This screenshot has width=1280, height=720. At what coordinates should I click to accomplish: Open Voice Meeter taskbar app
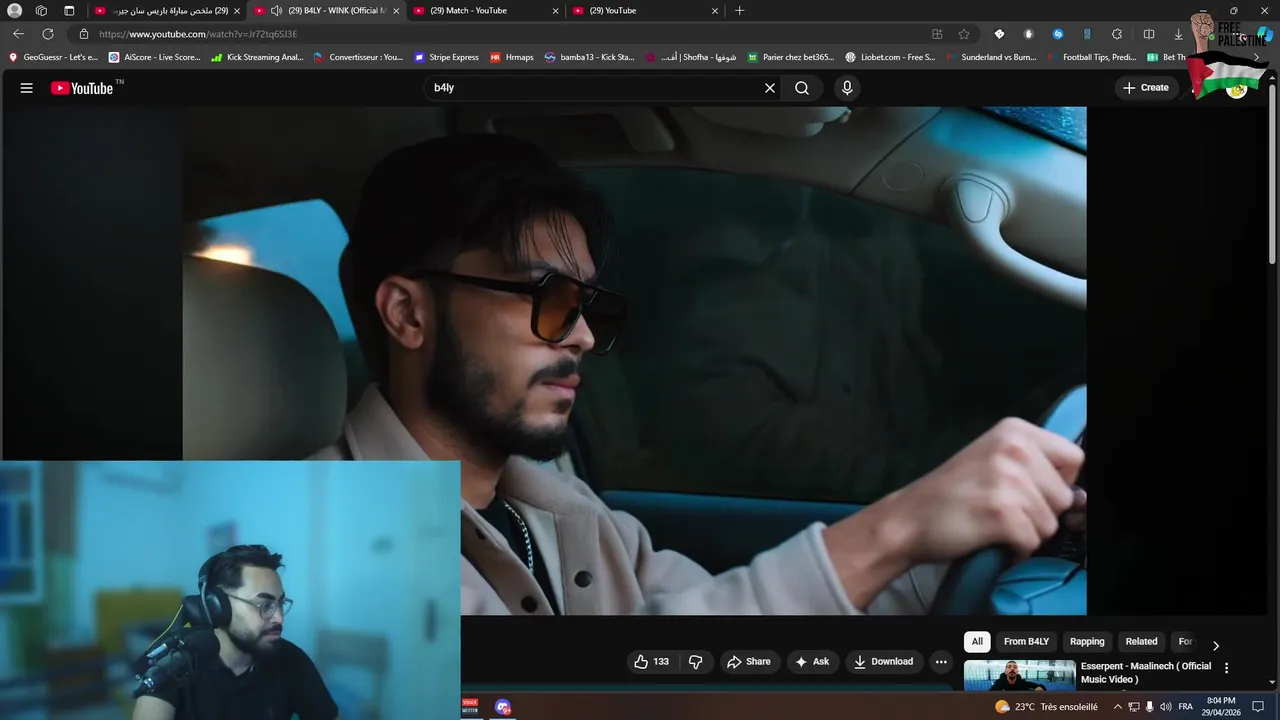[x=470, y=707]
